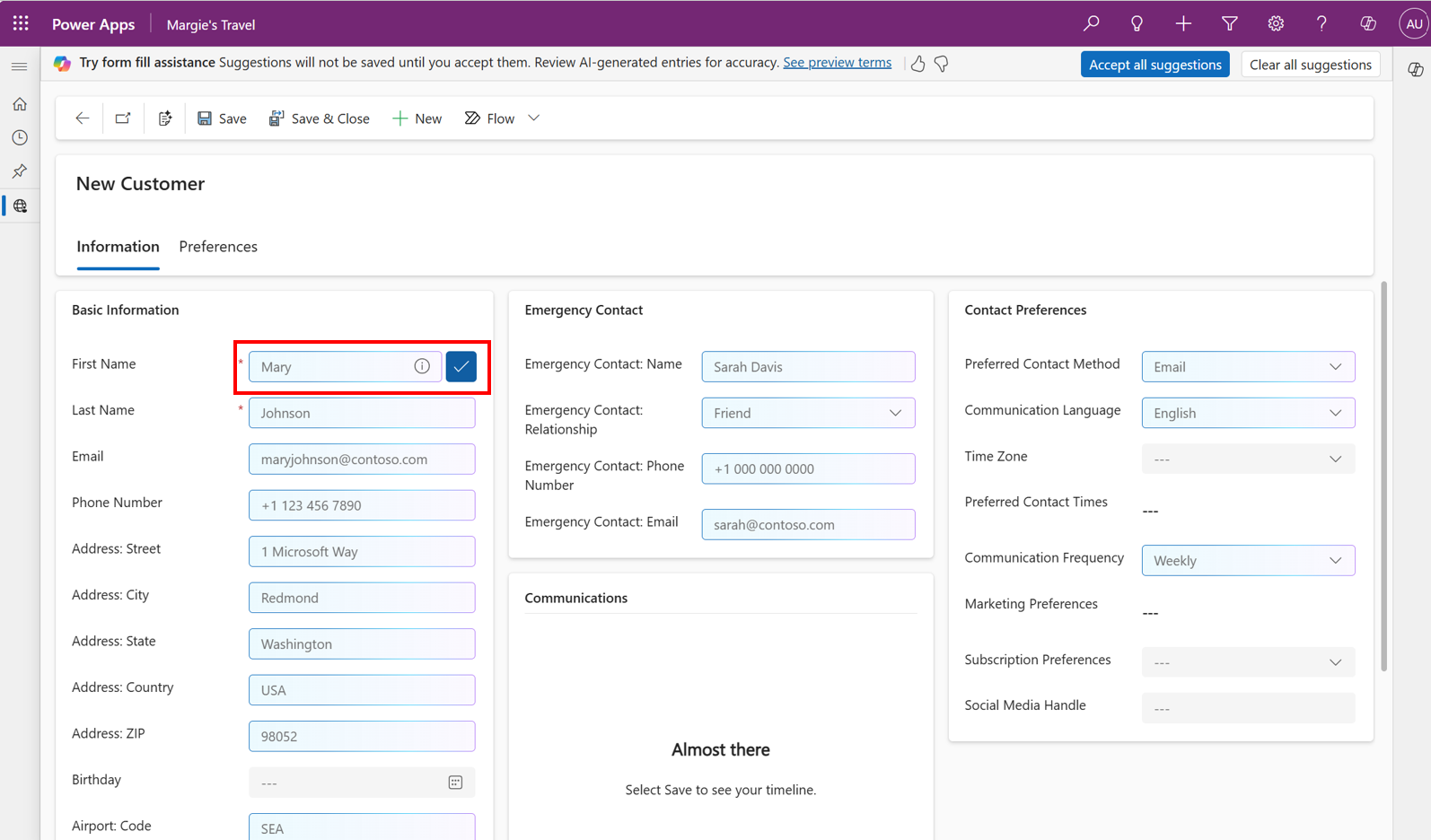Open Emergency Contact Relationship dropdown

[x=894, y=413]
